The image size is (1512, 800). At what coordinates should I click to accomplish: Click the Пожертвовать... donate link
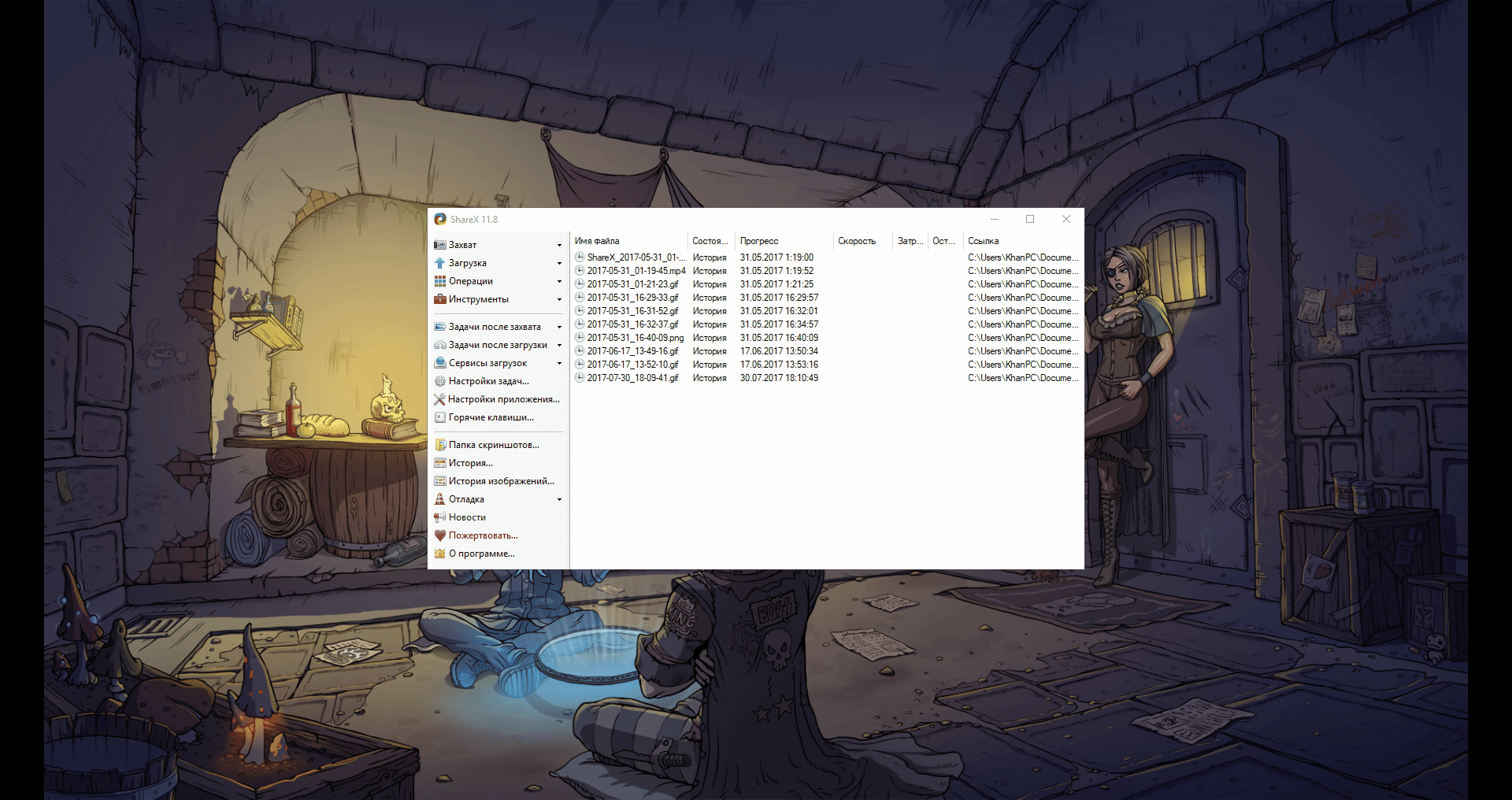[x=498, y=535]
